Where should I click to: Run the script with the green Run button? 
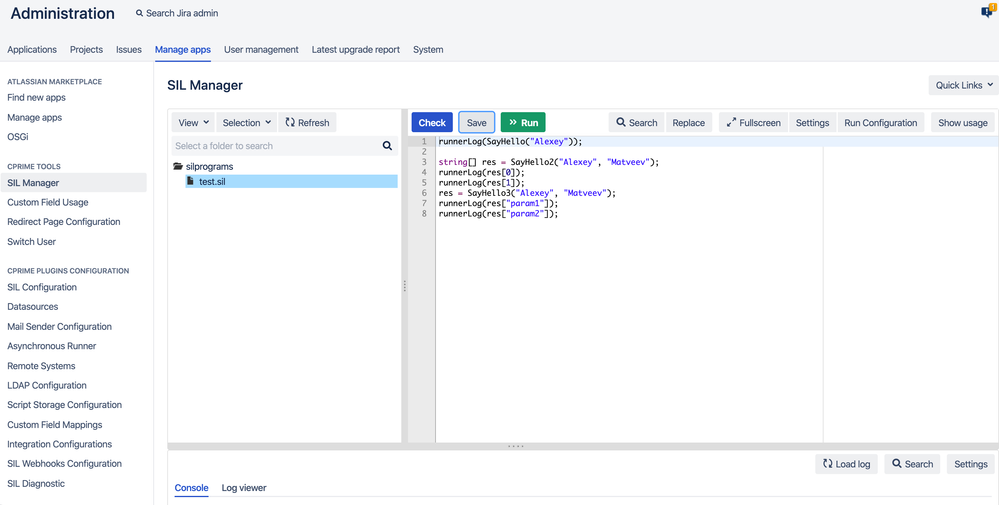(523, 122)
